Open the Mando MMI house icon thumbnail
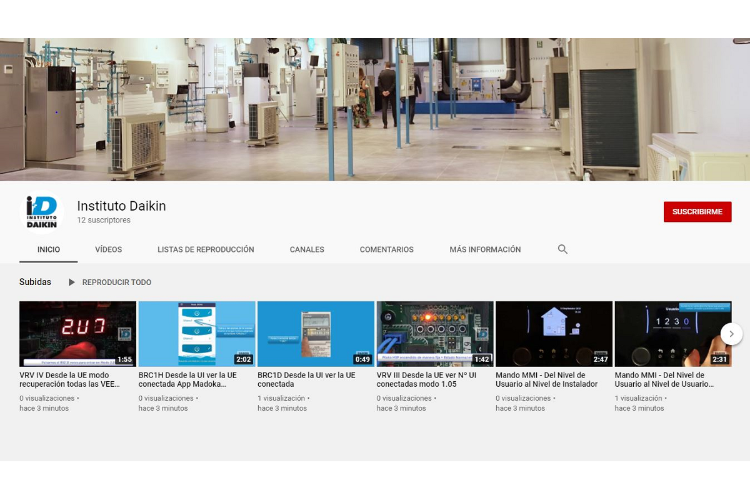 554,334
